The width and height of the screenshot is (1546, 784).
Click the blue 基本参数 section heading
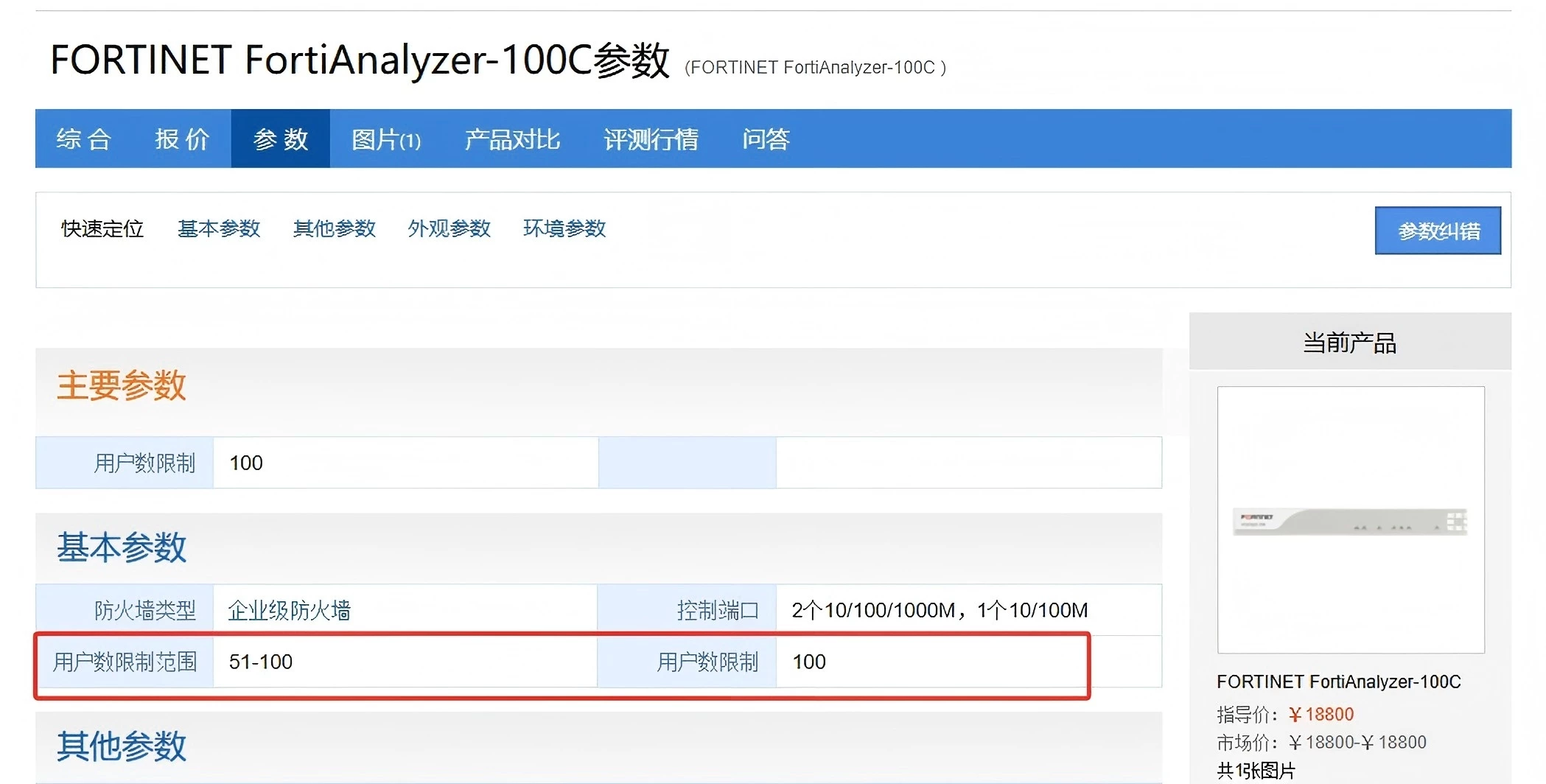point(122,547)
